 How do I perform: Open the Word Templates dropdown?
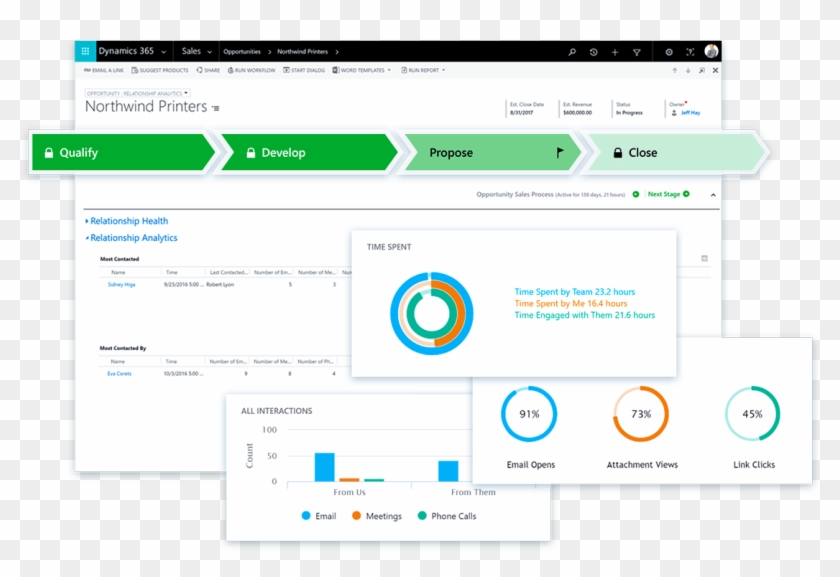[x=362, y=70]
